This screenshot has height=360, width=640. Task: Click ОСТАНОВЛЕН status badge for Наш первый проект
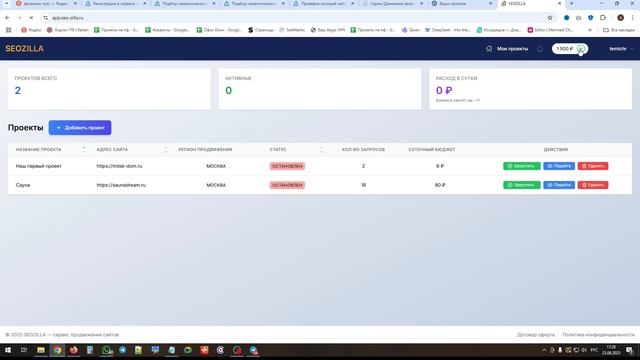(287, 166)
